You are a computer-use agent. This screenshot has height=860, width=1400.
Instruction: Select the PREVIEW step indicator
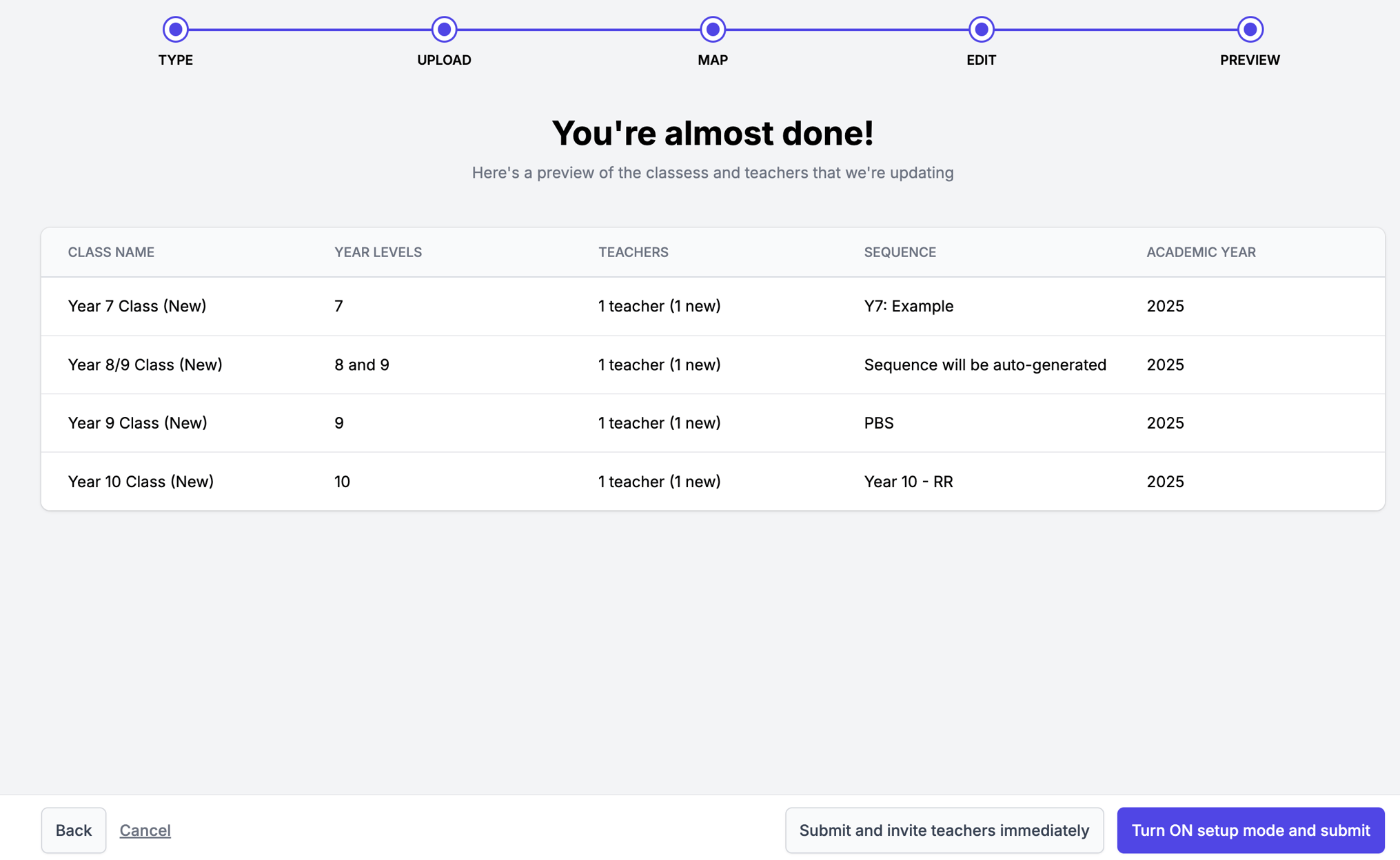[x=1250, y=29]
